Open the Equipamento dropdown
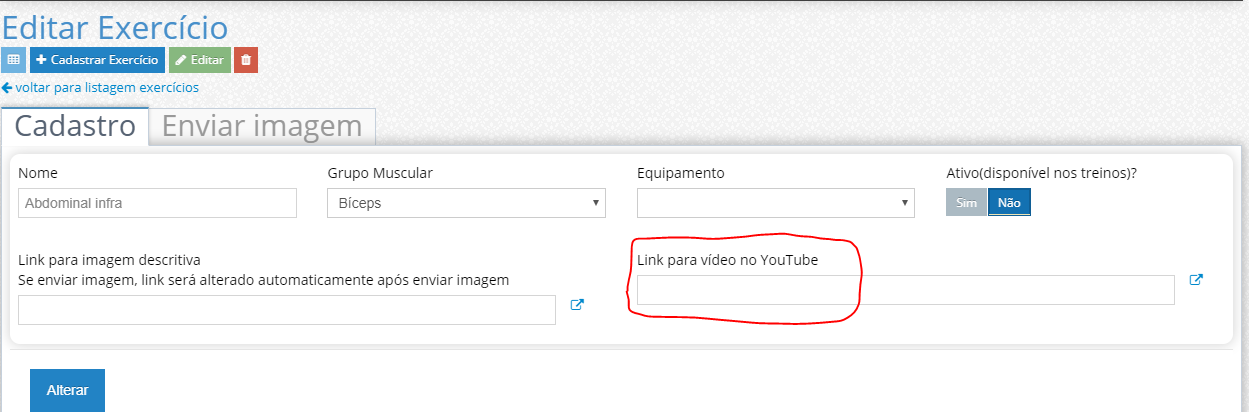Viewport: 1249px width, 412px height. pyautogui.click(x=775, y=203)
